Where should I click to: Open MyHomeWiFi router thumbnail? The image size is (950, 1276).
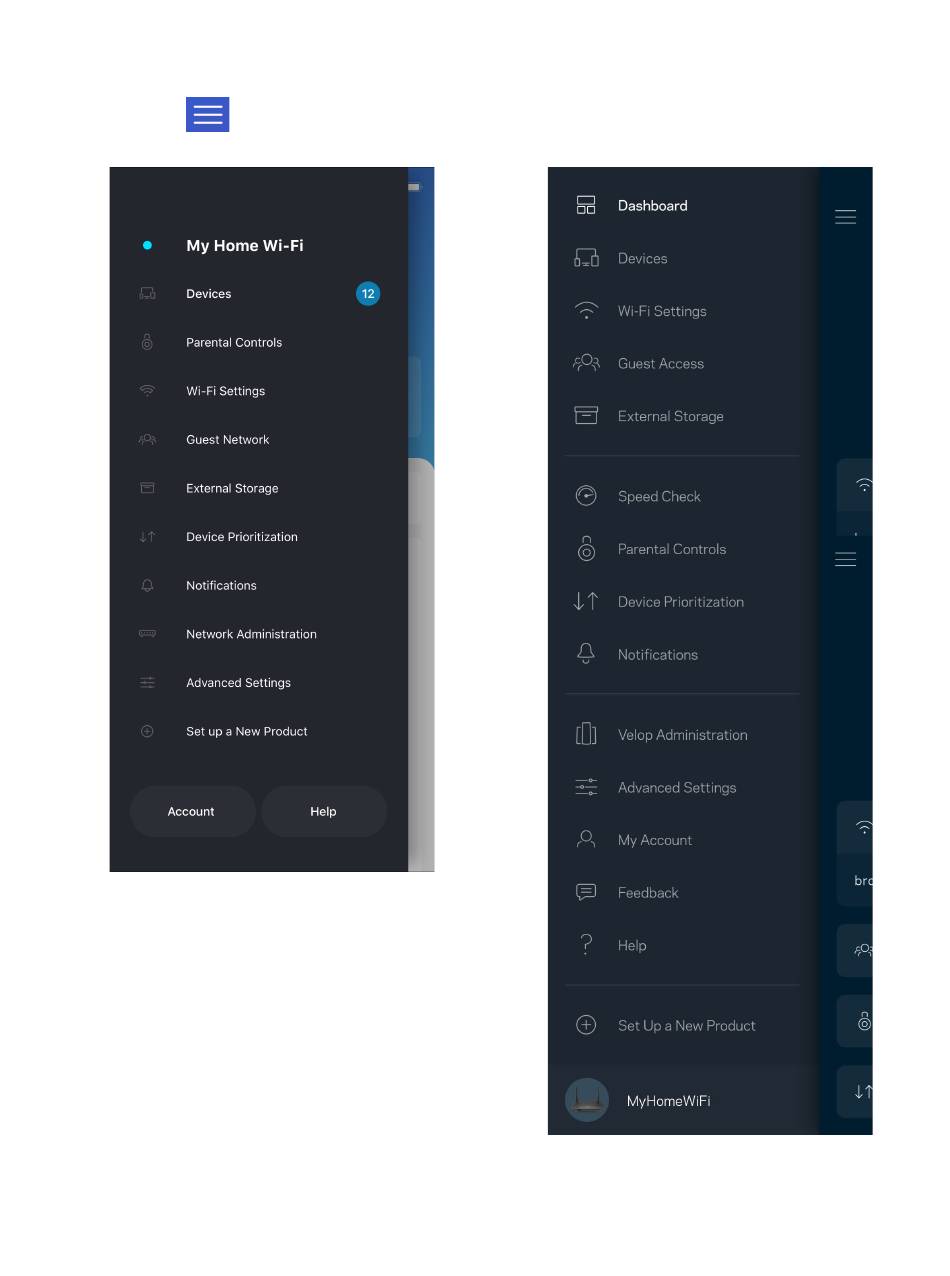[587, 1100]
